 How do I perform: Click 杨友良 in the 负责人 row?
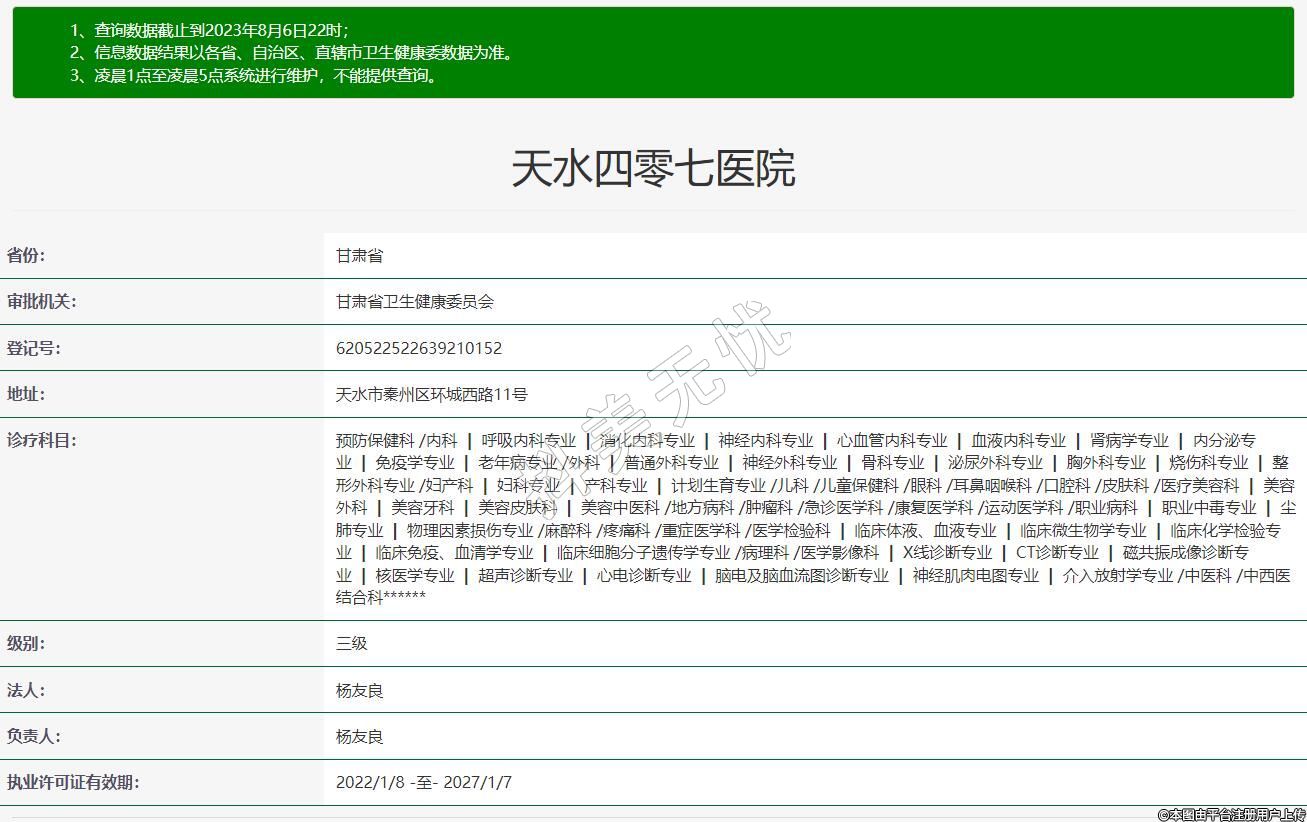coord(359,737)
